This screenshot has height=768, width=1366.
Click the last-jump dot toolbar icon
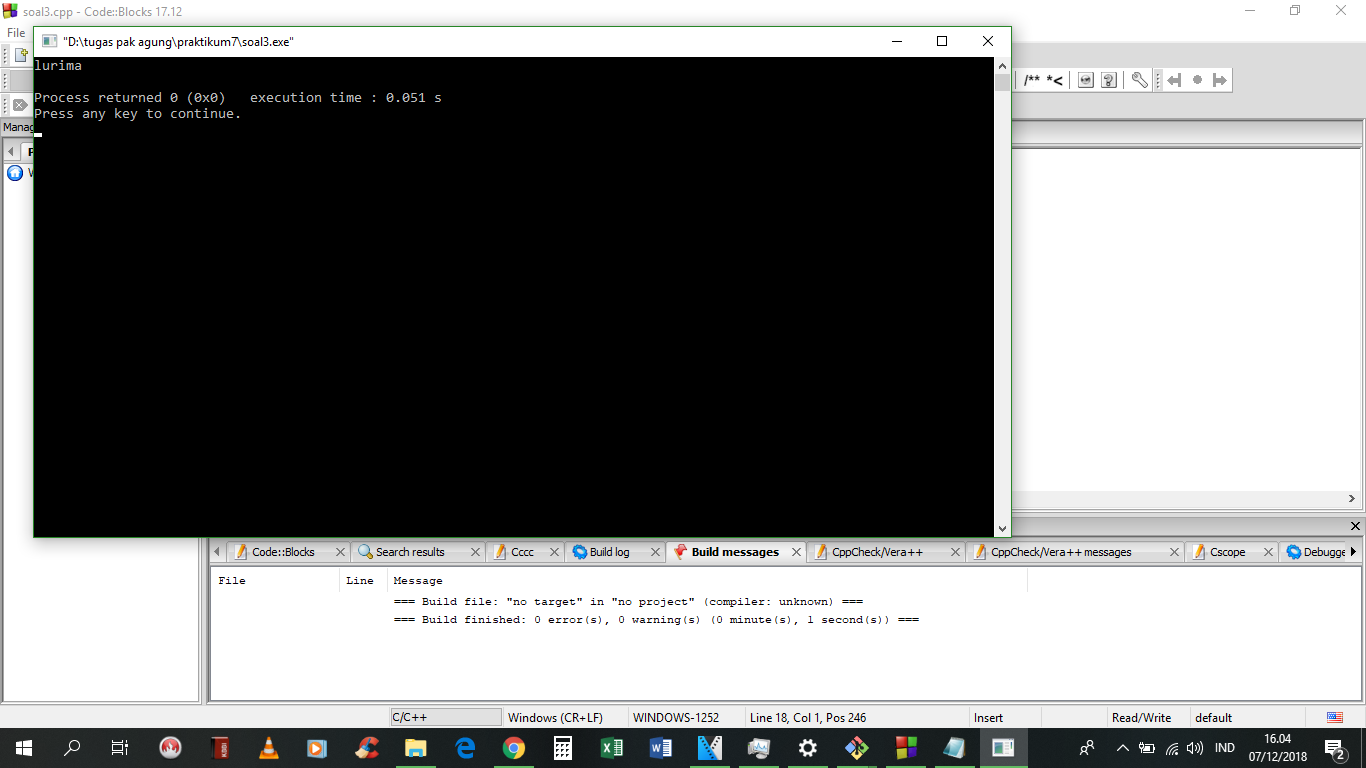tap(1197, 80)
